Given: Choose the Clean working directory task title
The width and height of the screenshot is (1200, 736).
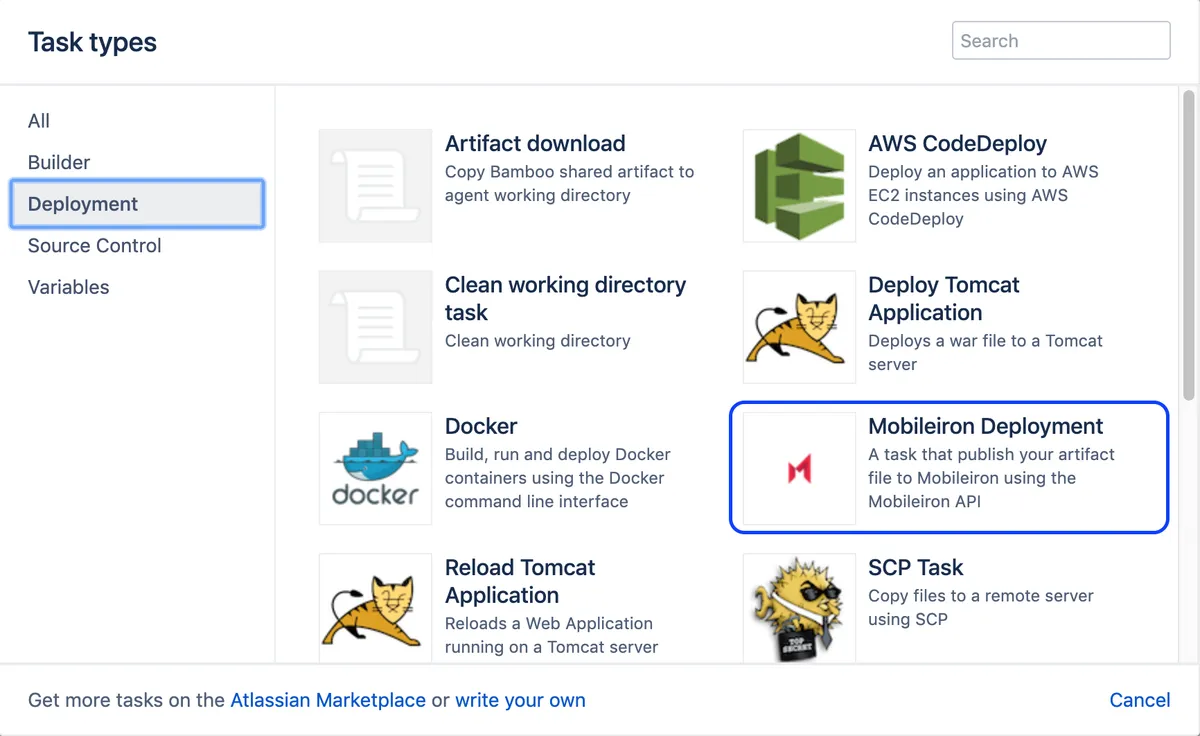Looking at the screenshot, I should (x=565, y=298).
